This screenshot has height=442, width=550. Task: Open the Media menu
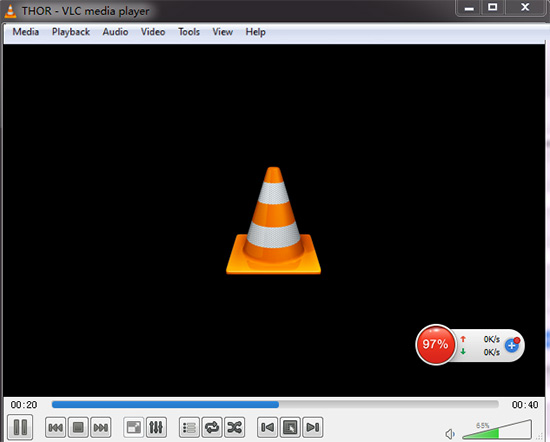click(26, 32)
